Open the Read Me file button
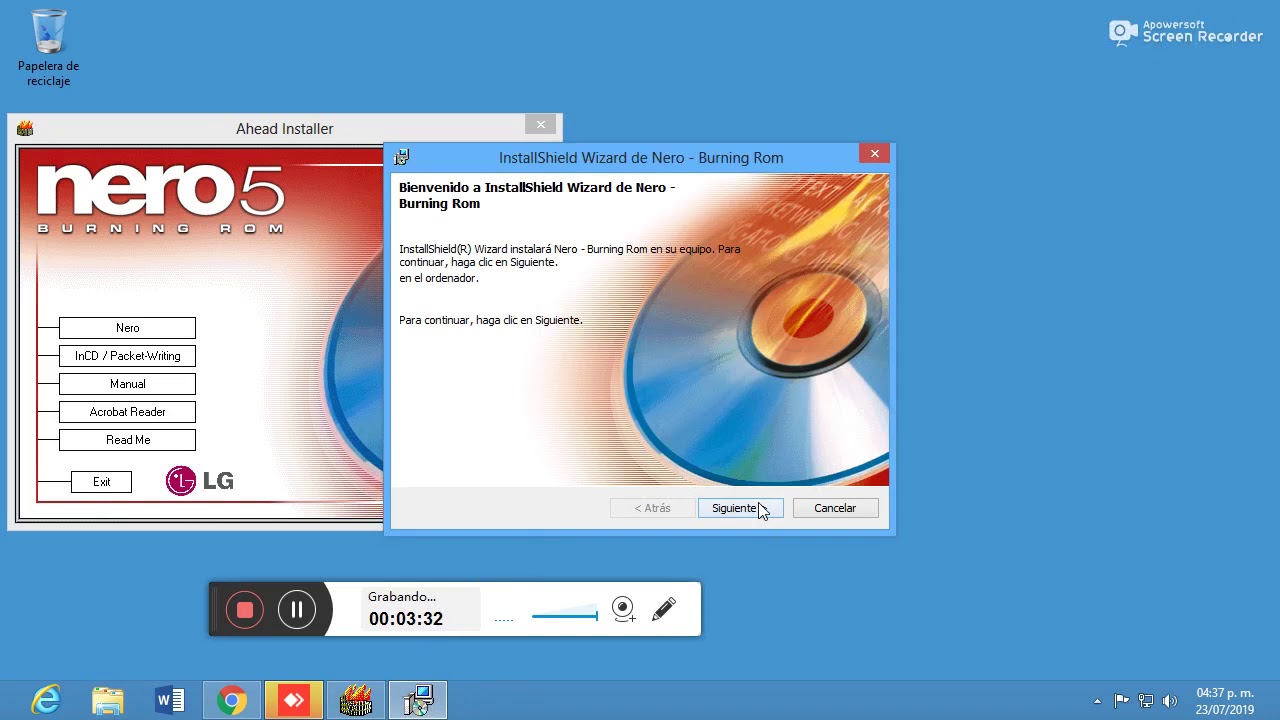 [x=127, y=440]
